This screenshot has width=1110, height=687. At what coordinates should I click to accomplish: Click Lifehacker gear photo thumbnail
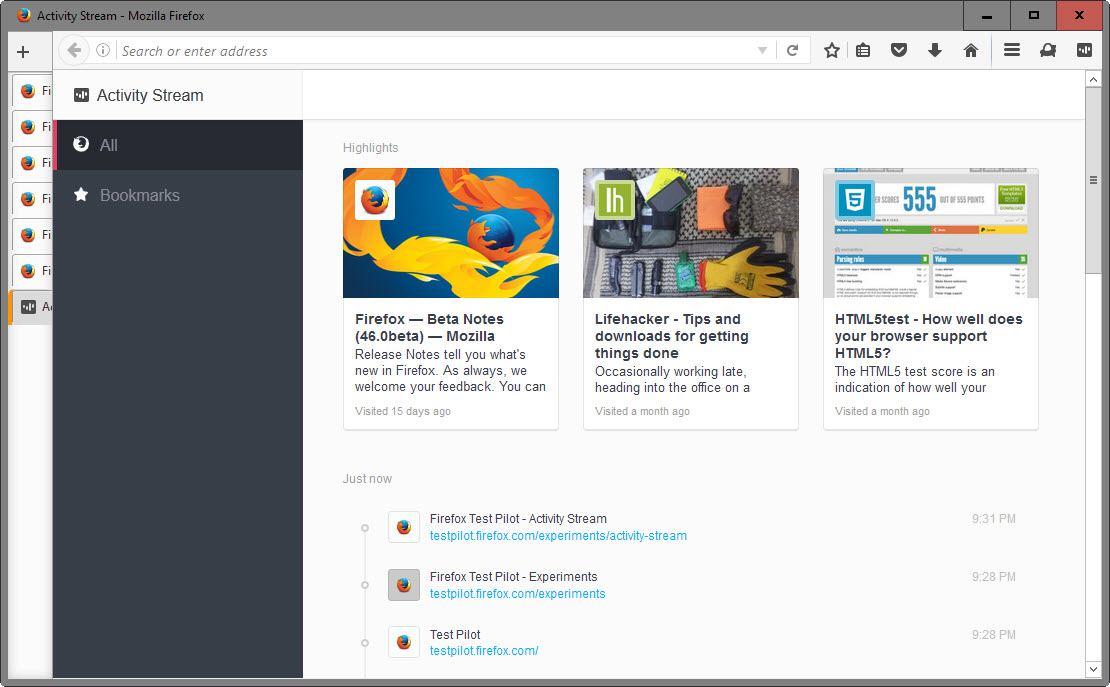691,233
